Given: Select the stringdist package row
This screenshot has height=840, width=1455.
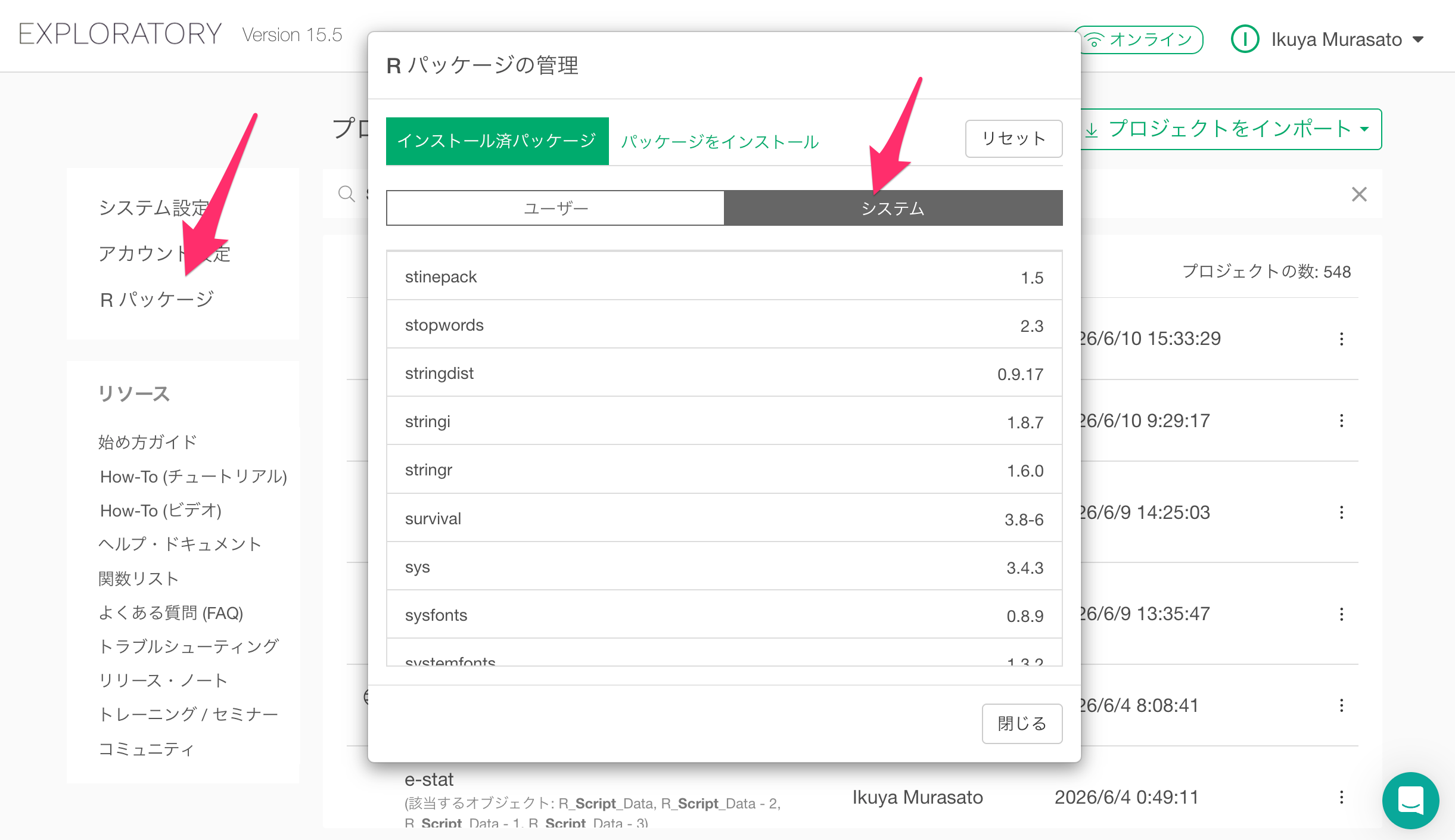Looking at the screenshot, I should point(724,373).
